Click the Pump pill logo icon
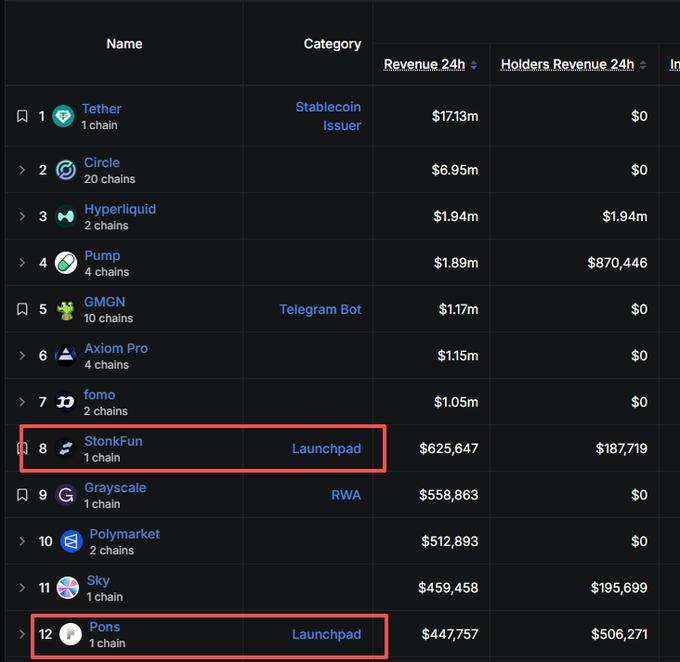This screenshot has width=680, height=662. click(66, 263)
